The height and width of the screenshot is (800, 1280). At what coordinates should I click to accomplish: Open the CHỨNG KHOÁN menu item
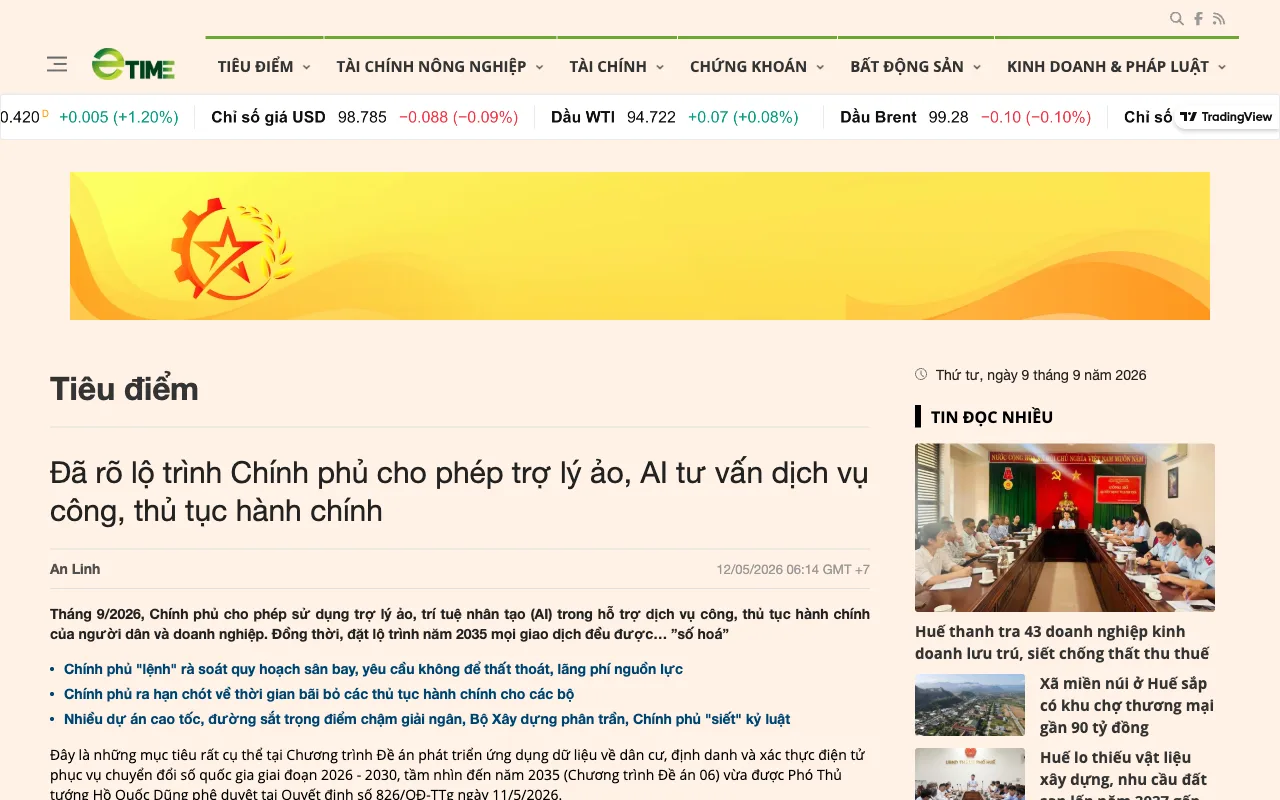748,66
